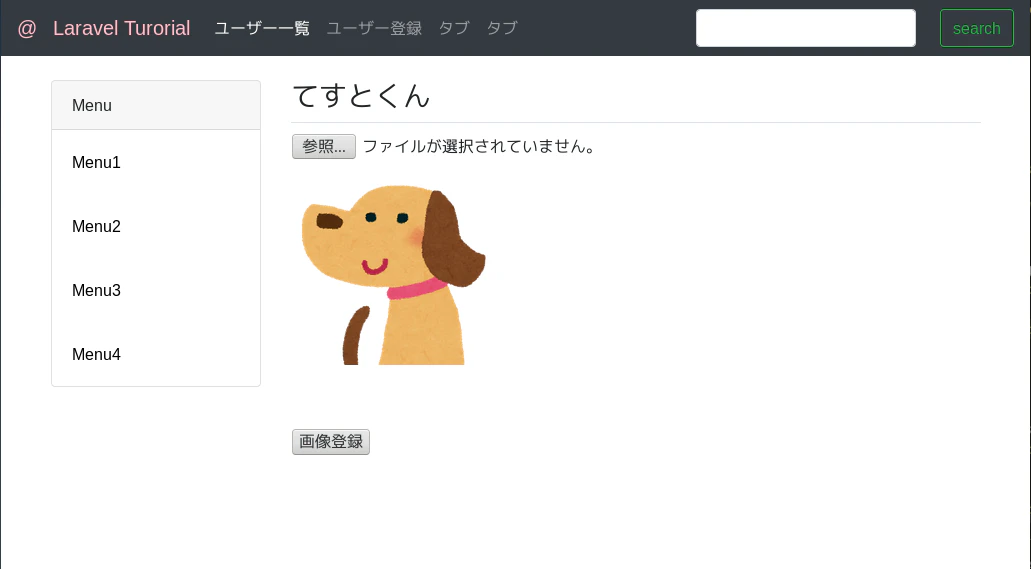Submit with the 画像登録 button
Image resolution: width=1031 pixels, height=569 pixels.
(331, 441)
